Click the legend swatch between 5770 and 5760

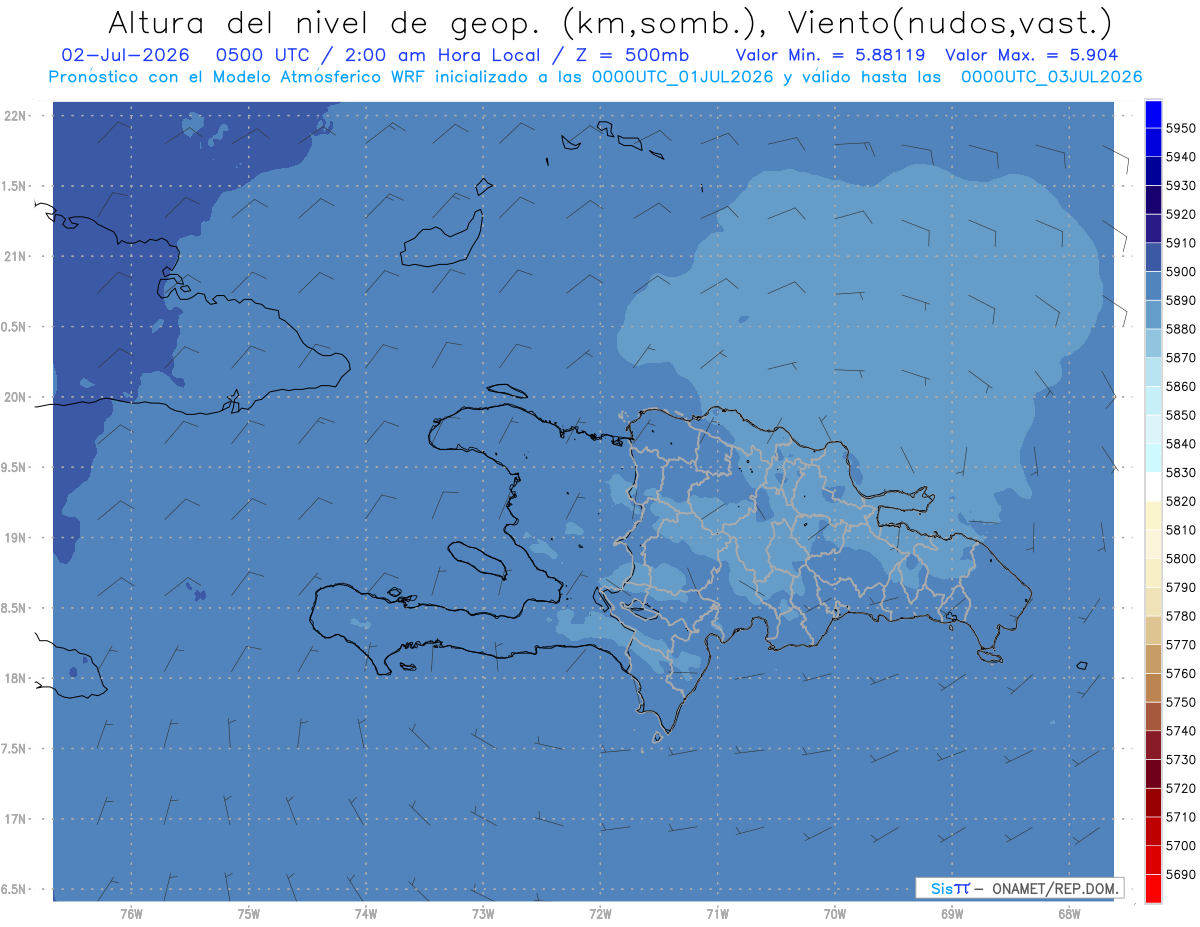(1153, 658)
